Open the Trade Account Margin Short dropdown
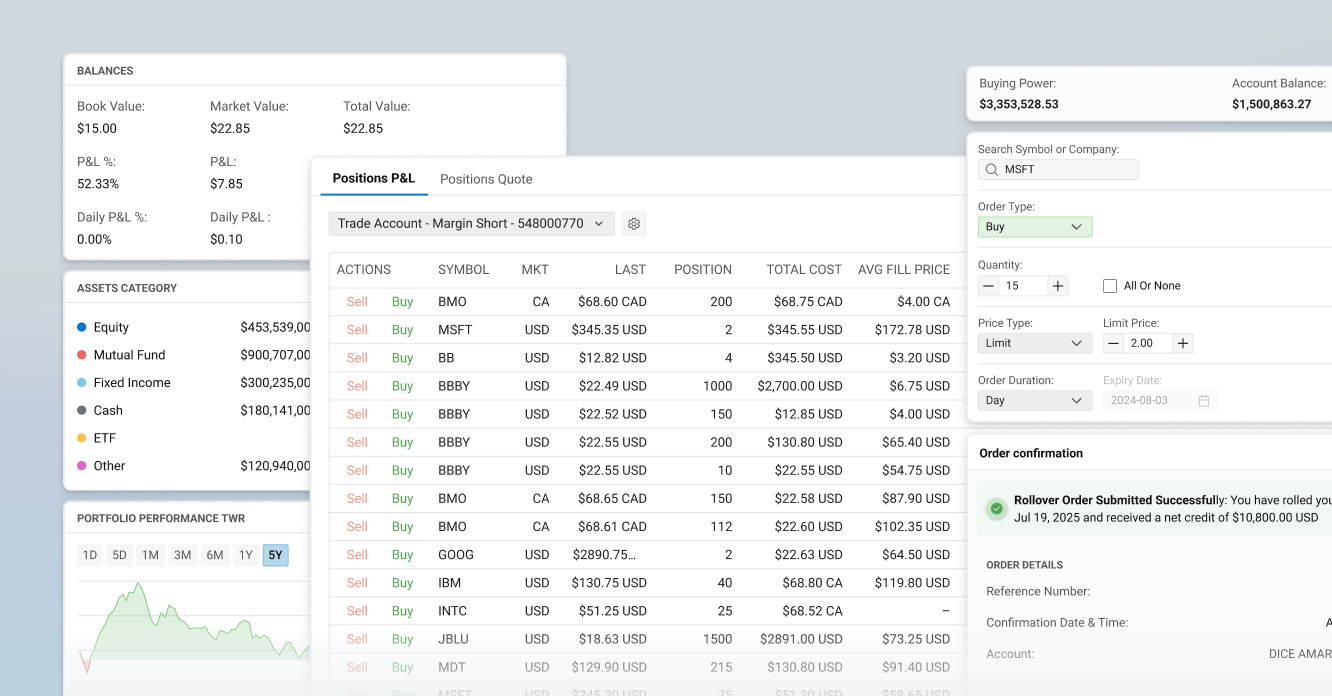The width and height of the screenshot is (1332, 696). (470, 223)
